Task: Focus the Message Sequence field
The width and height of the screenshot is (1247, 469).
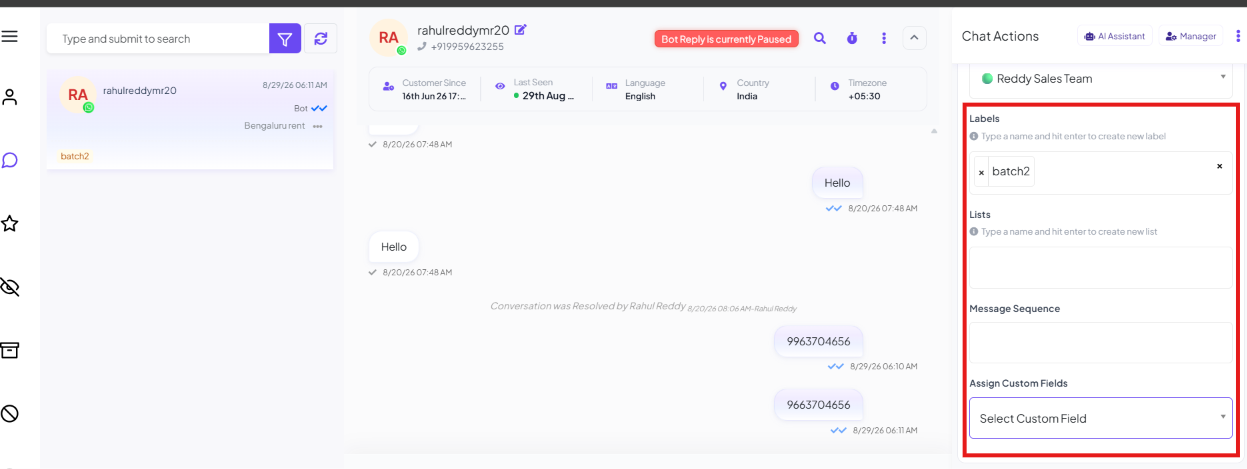Action: (x=1100, y=342)
